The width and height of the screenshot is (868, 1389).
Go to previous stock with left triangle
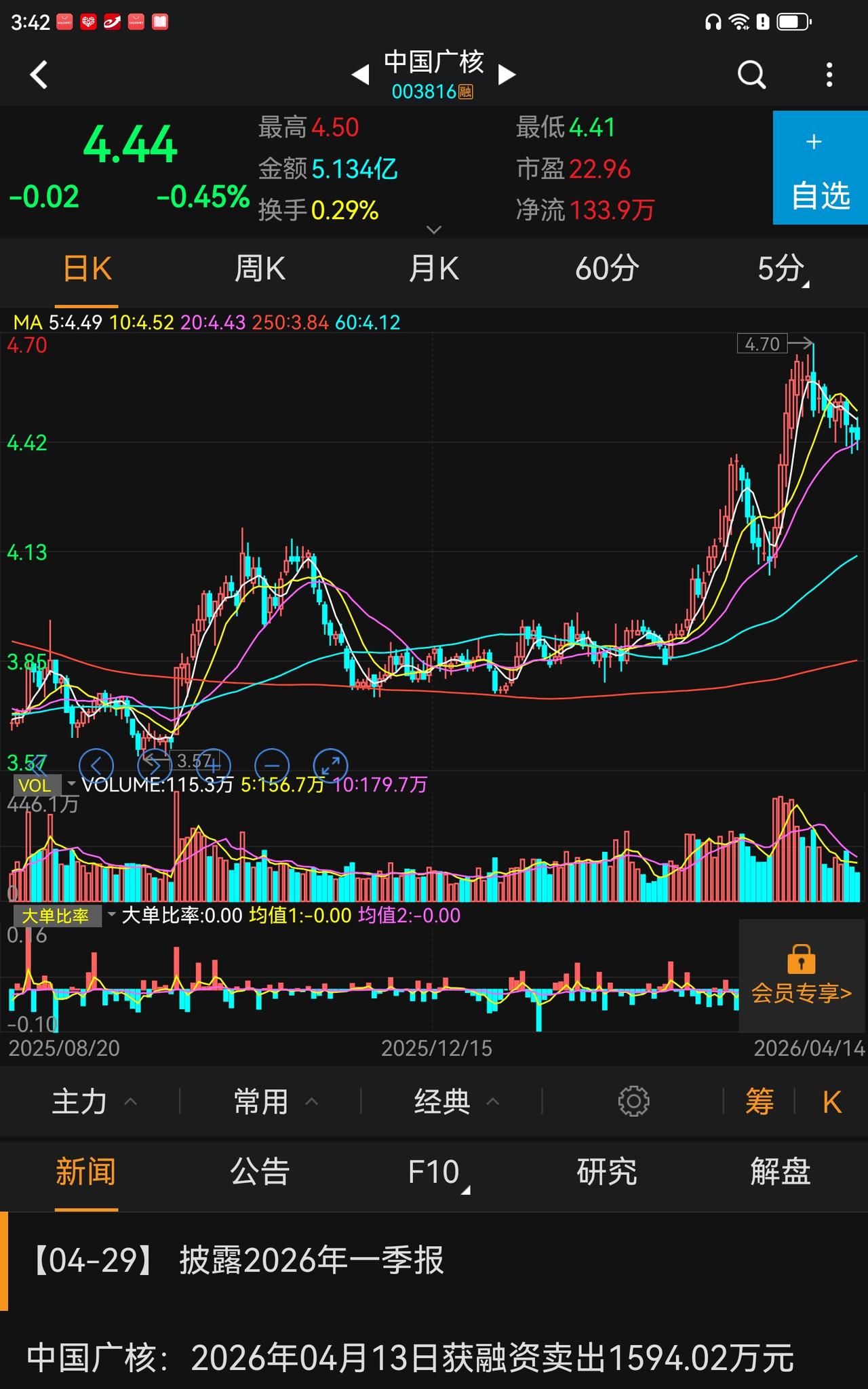pos(361,75)
